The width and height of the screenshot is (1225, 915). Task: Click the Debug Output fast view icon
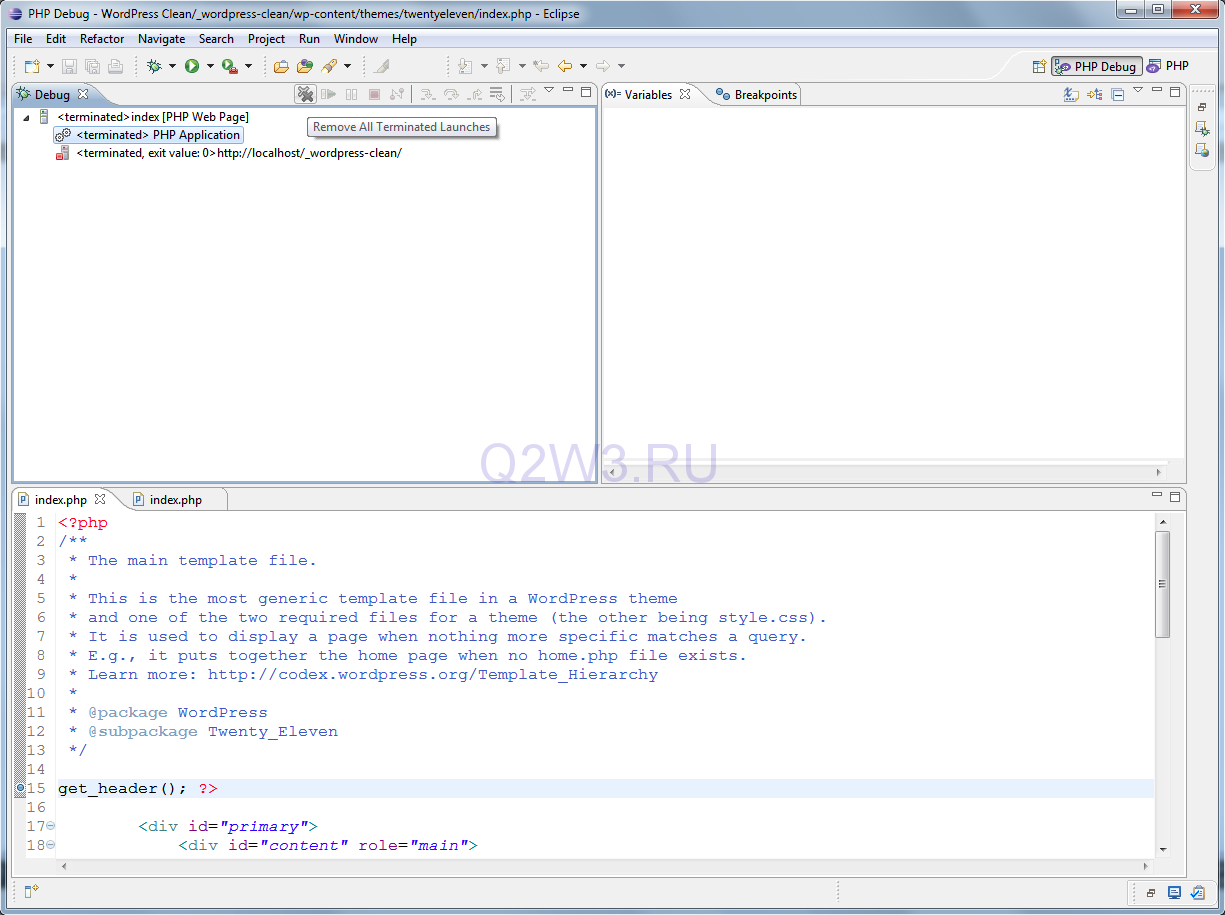(x=1202, y=129)
